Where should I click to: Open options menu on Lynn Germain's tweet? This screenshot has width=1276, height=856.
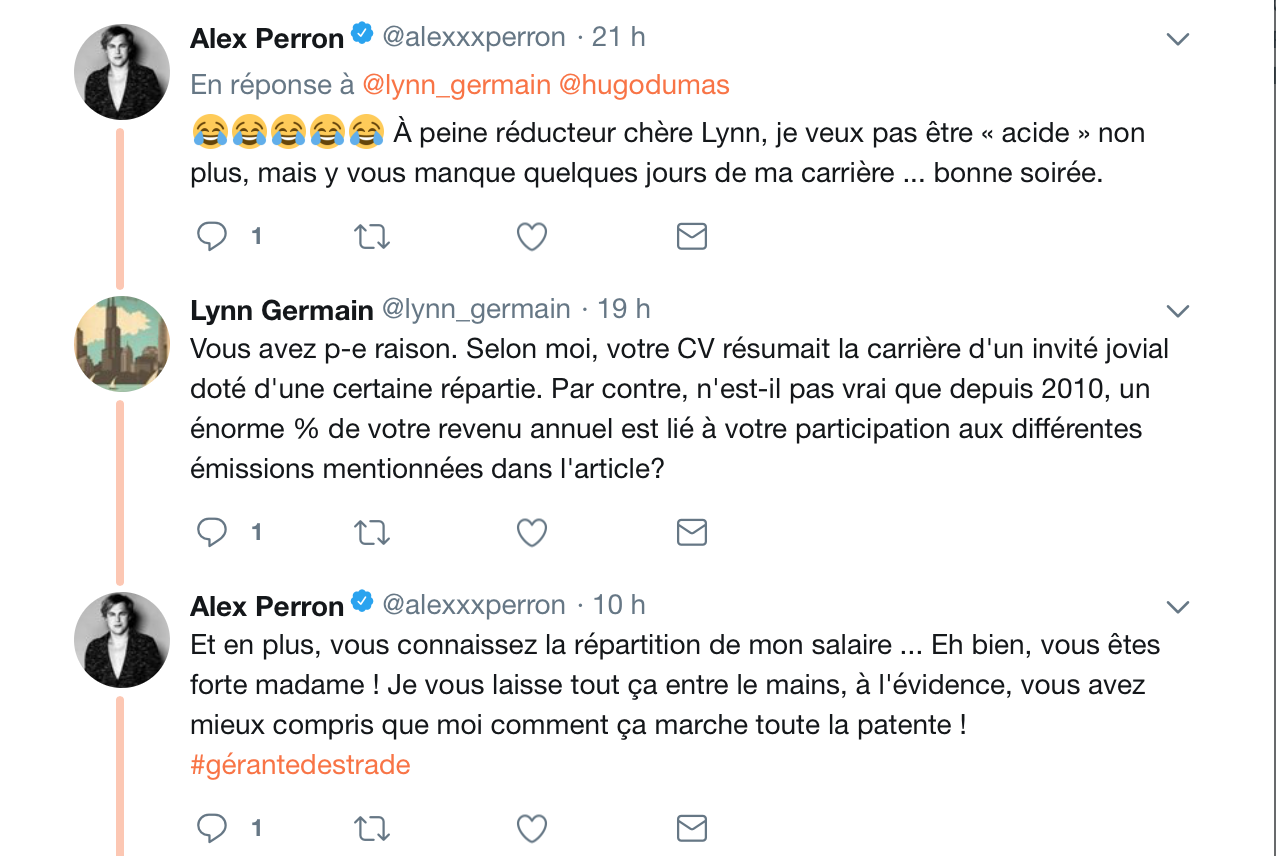[1177, 309]
